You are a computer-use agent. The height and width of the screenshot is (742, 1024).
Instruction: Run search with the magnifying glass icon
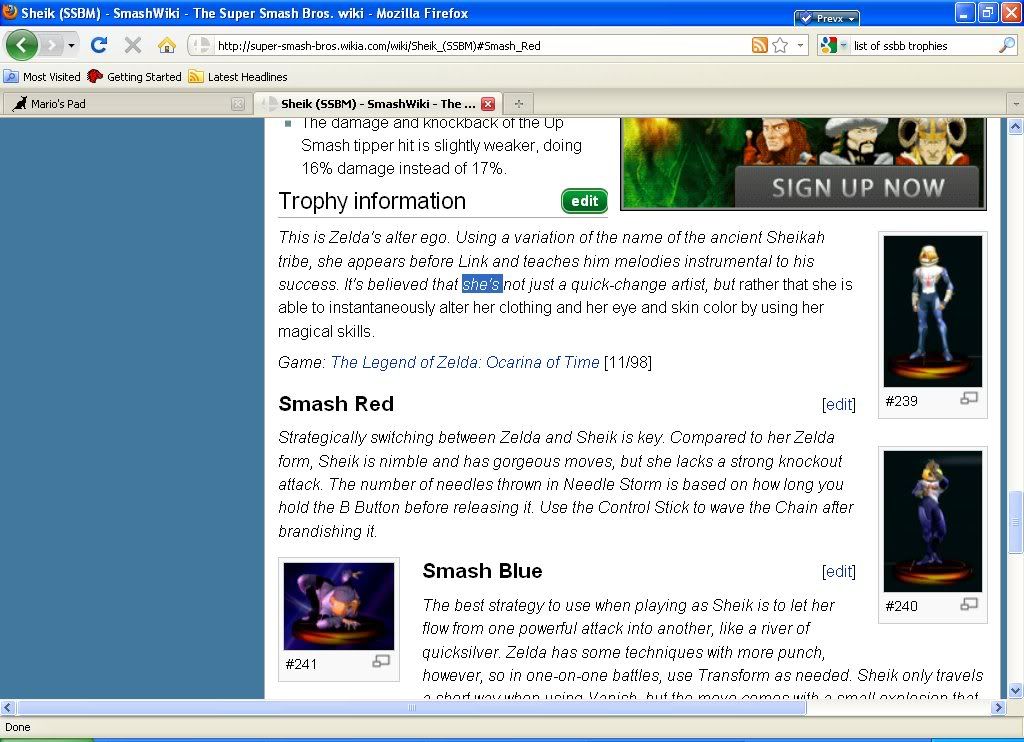click(1006, 45)
